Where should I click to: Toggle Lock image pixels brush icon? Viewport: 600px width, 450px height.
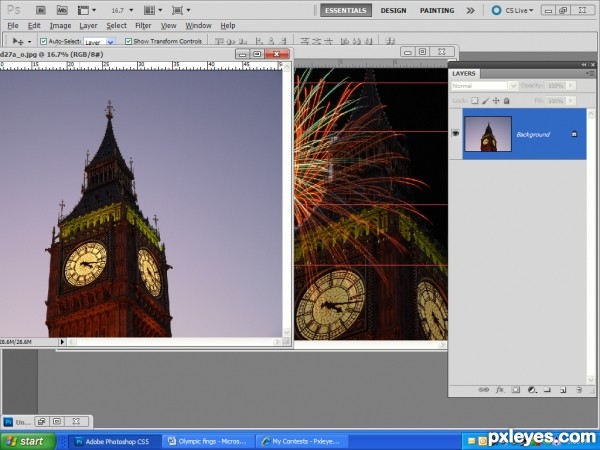[485, 101]
